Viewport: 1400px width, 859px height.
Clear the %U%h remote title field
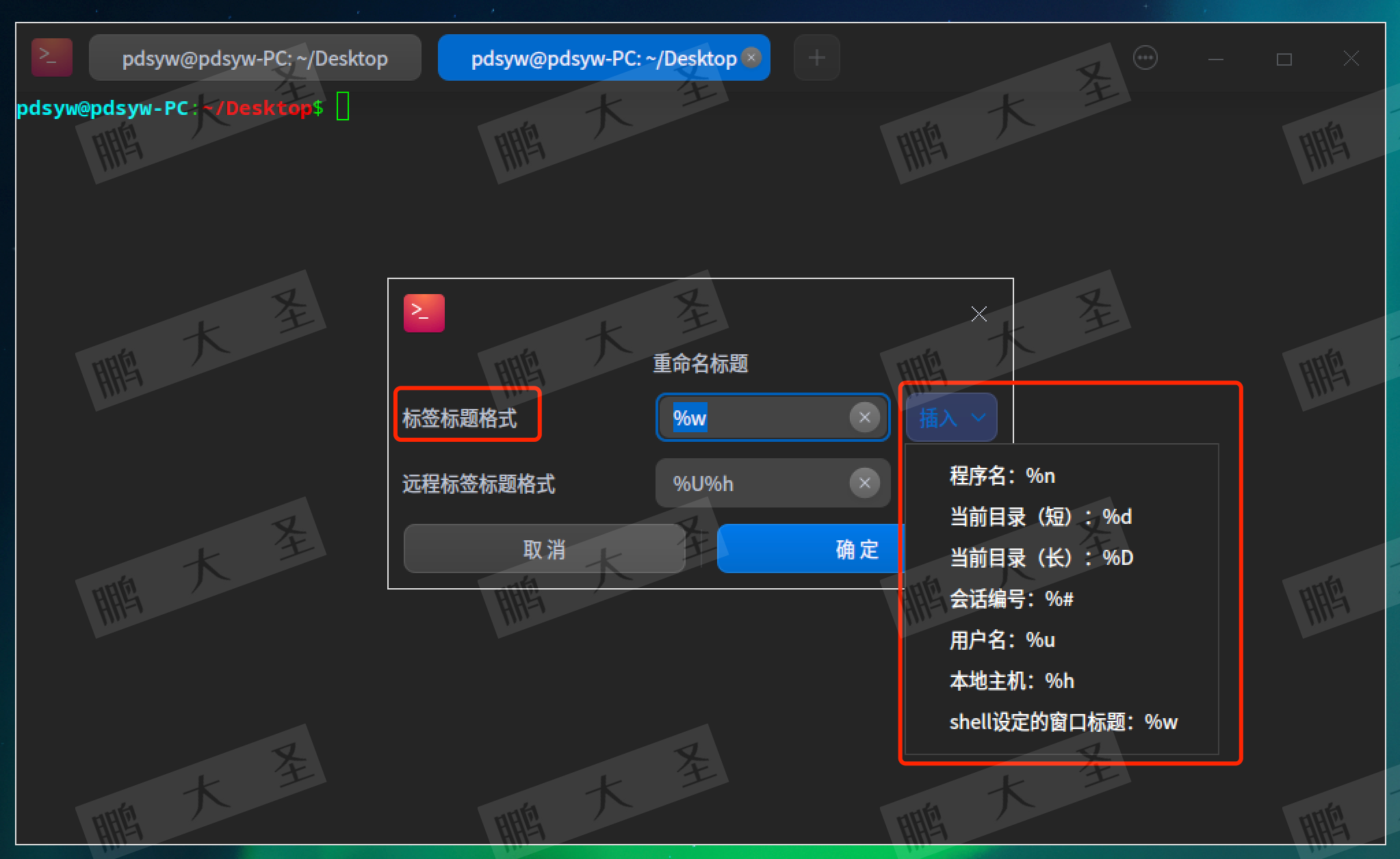[864, 483]
